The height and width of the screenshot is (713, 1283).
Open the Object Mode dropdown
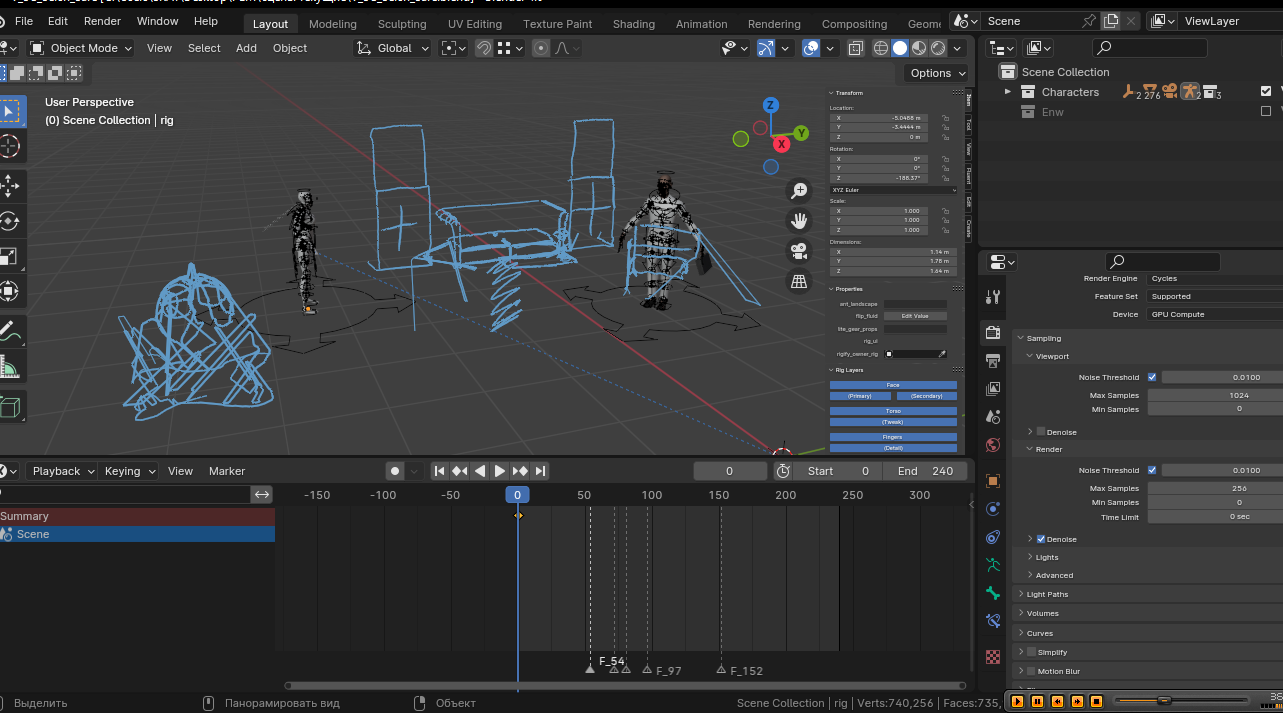(80, 48)
